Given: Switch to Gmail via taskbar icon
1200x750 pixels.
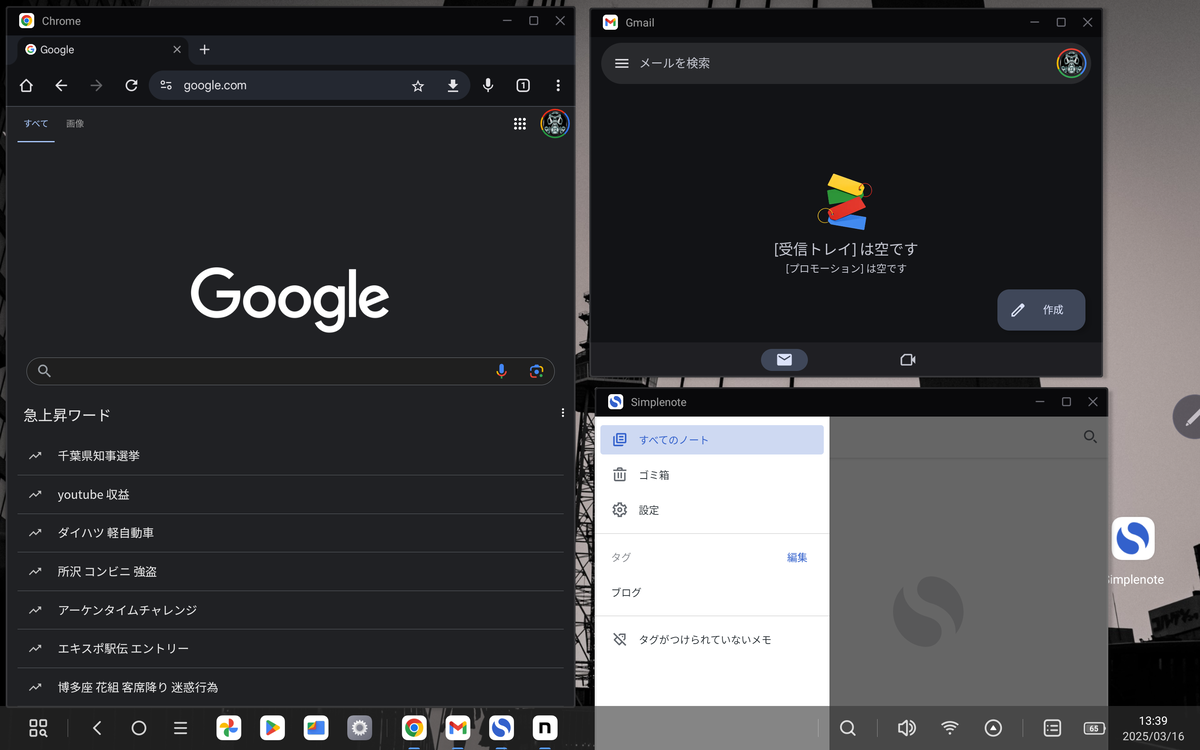Looking at the screenshot, I should pos(458,728).
